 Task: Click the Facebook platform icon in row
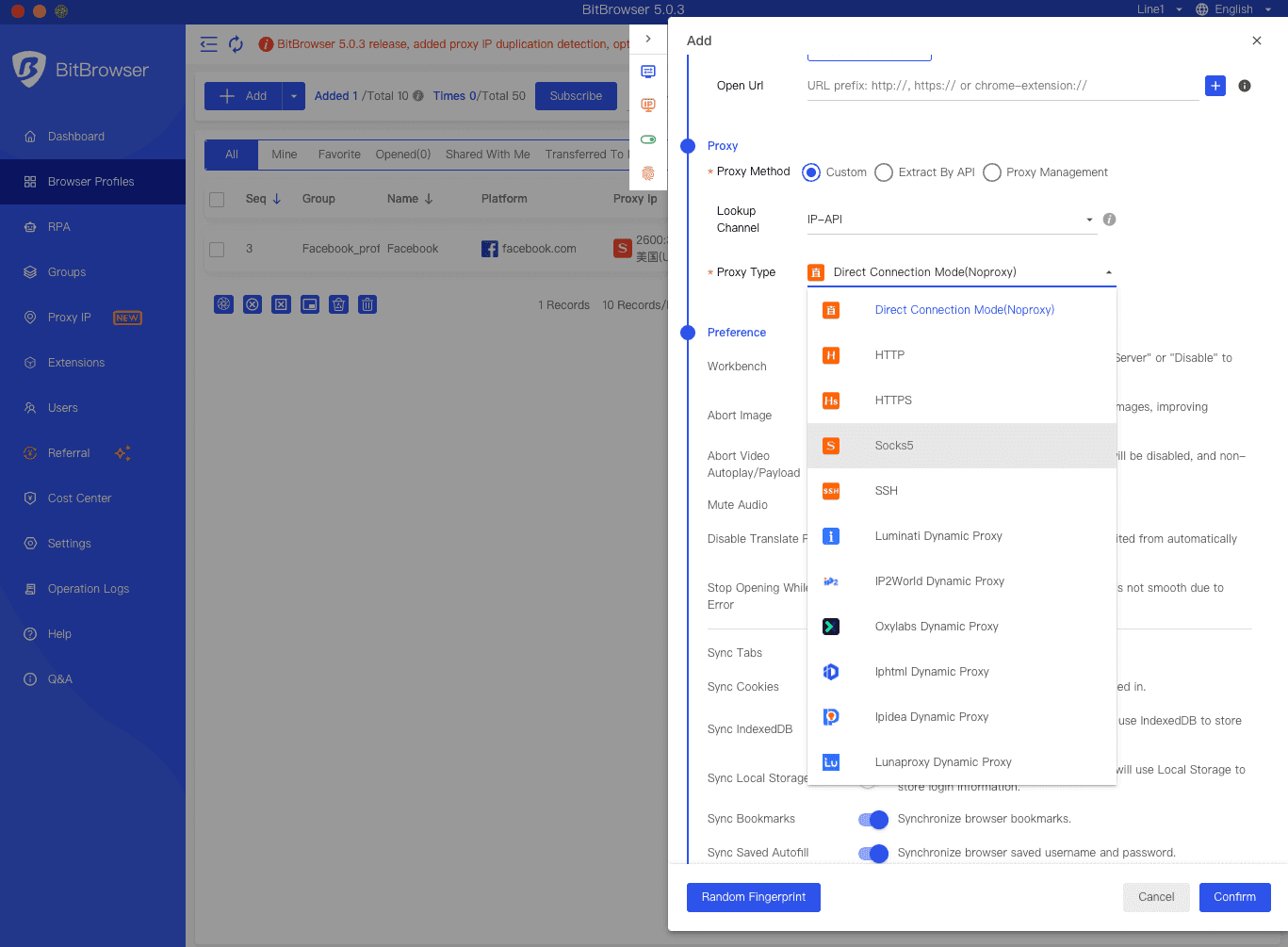tap(490, 249)
